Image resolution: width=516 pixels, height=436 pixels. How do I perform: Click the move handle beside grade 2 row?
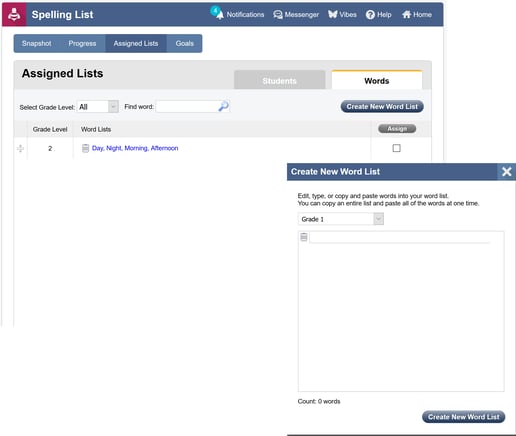tap(20, 148)
